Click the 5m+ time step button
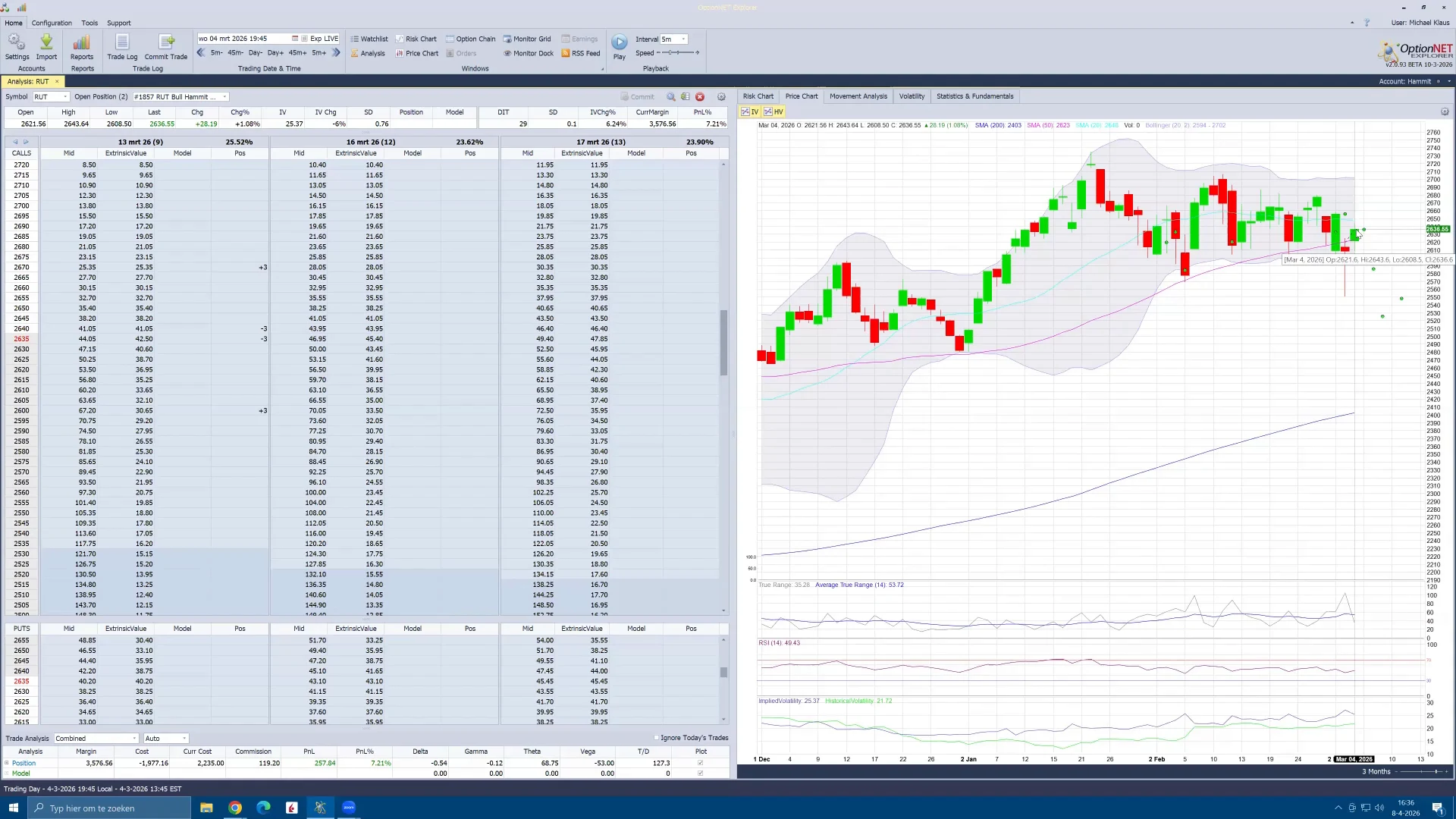This screenshot has height=819, width=1456. (319, 53)
